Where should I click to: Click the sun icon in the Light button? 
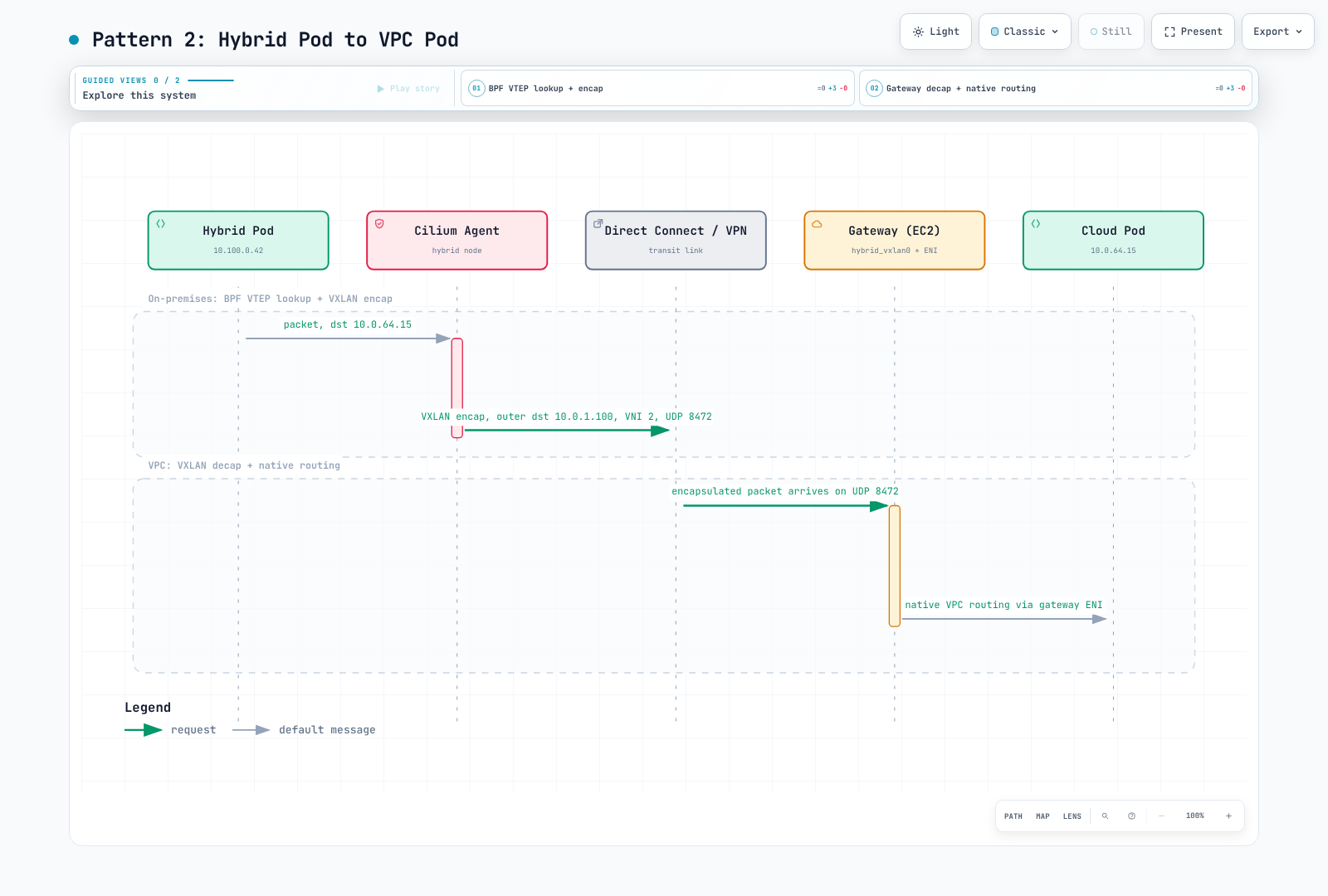tap(918, 32)
